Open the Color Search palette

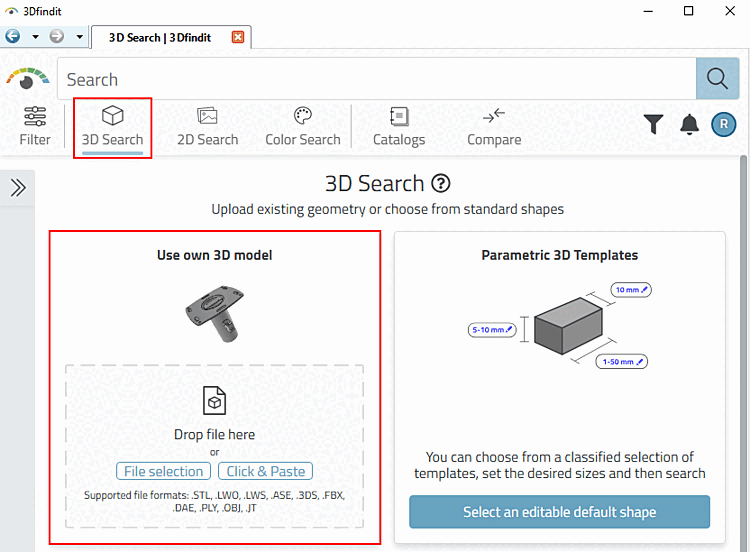[x=303, y=126]
